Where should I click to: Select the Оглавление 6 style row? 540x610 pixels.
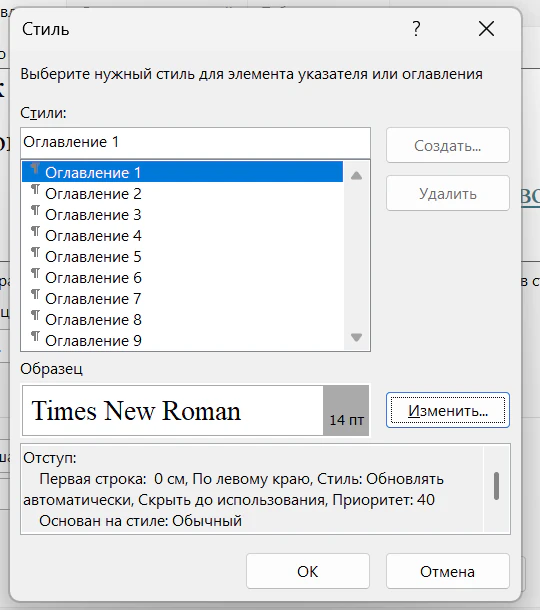tap(182, 277)
